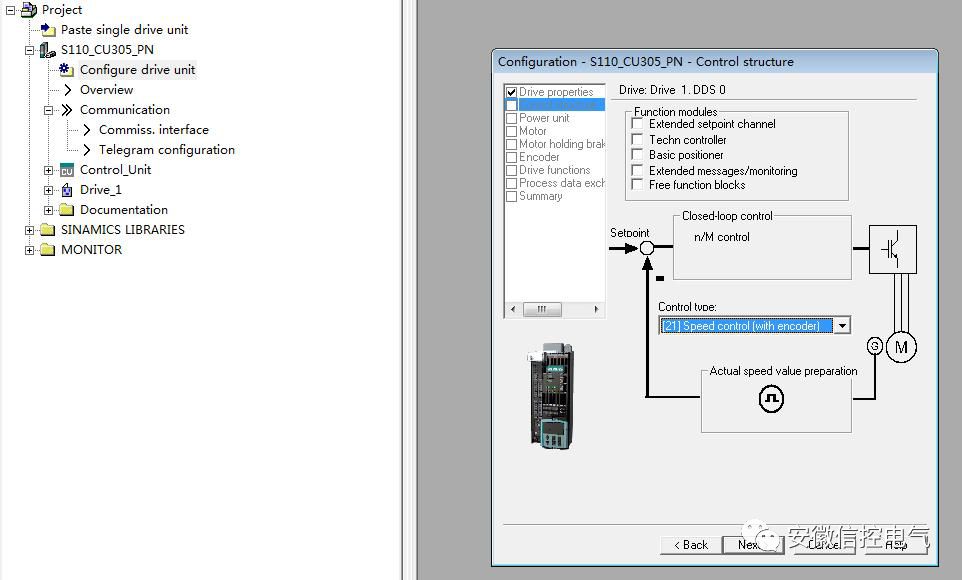
Task: Click the Overview arrow icon
Action: coord(67,90)
